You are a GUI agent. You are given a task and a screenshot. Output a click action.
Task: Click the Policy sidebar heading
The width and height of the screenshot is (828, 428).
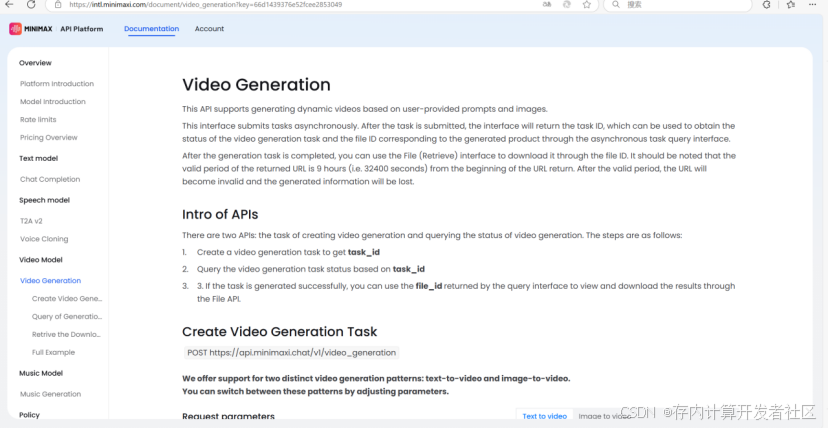(x=30, y=415)
